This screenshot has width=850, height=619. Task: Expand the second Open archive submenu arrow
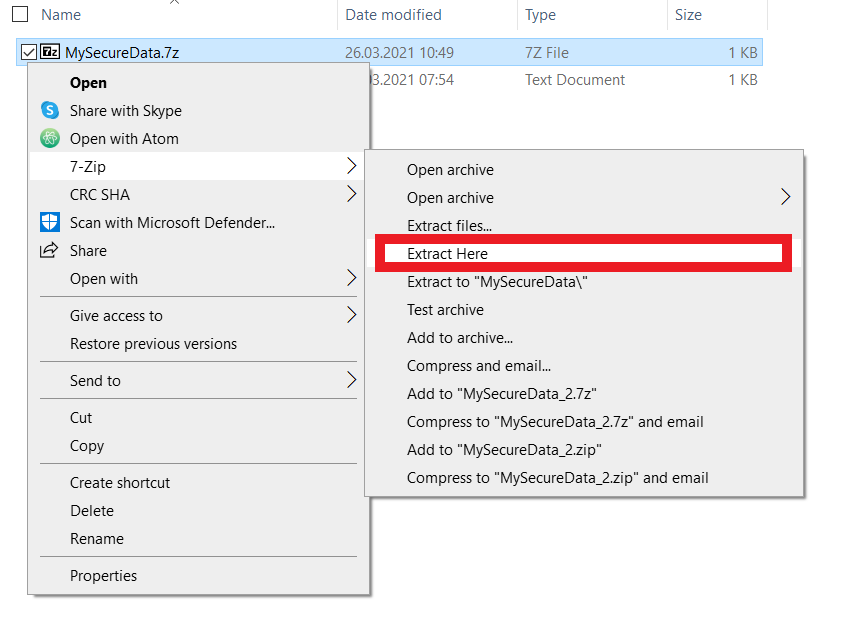(785, 197)
